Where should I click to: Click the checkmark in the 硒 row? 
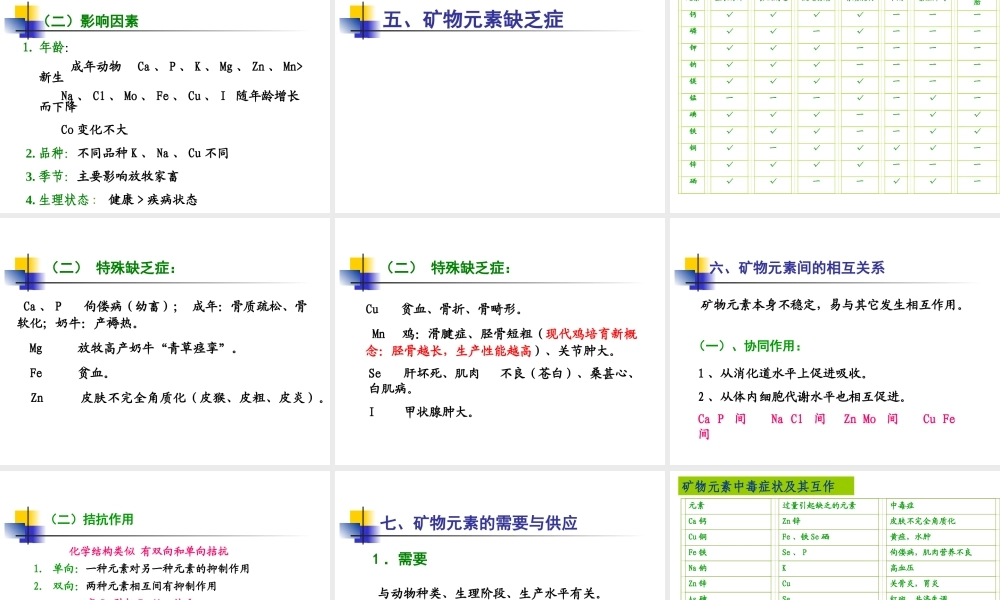[728, 183]
